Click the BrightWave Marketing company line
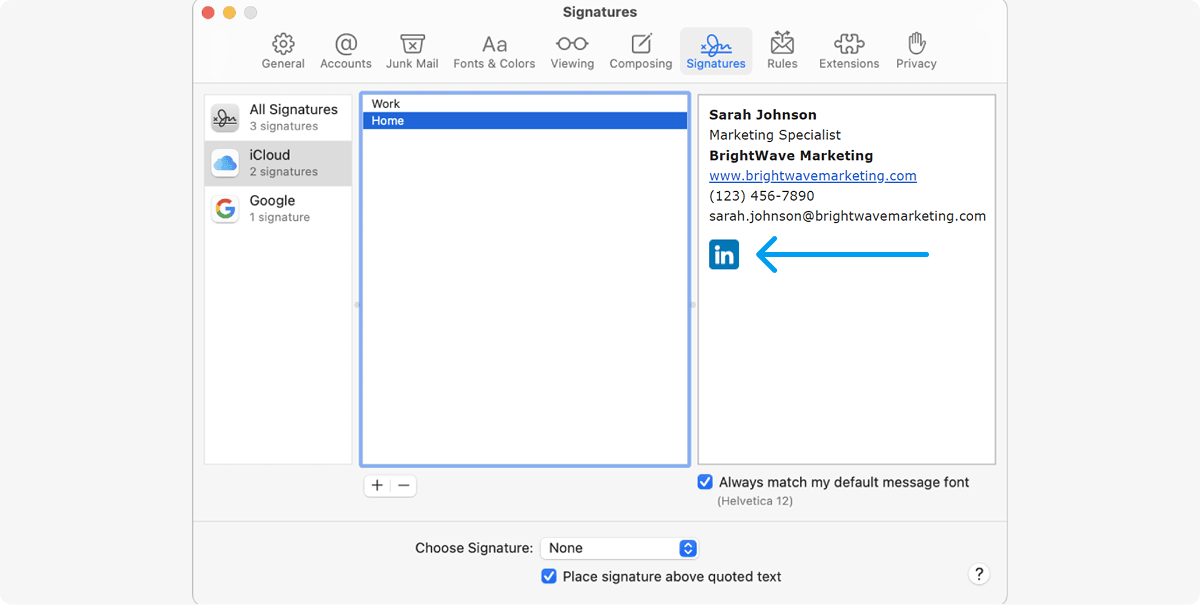1200x605 pixels. 791,156
